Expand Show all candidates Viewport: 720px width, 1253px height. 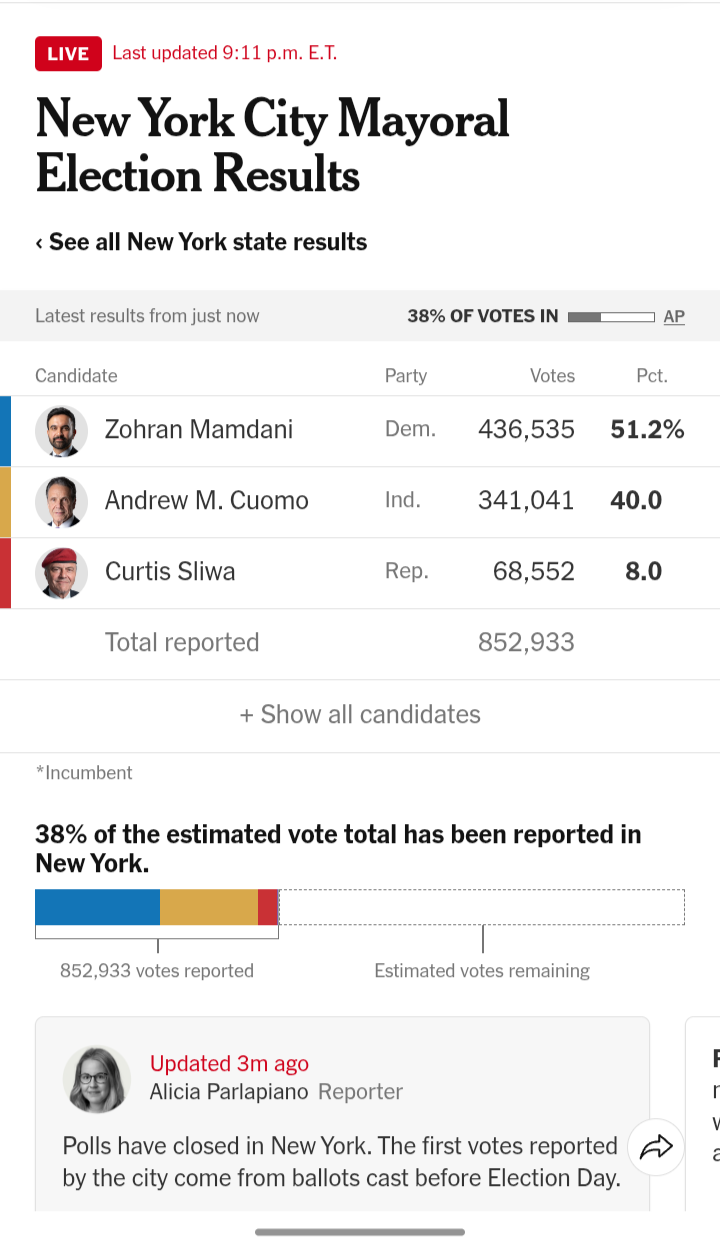360,714
